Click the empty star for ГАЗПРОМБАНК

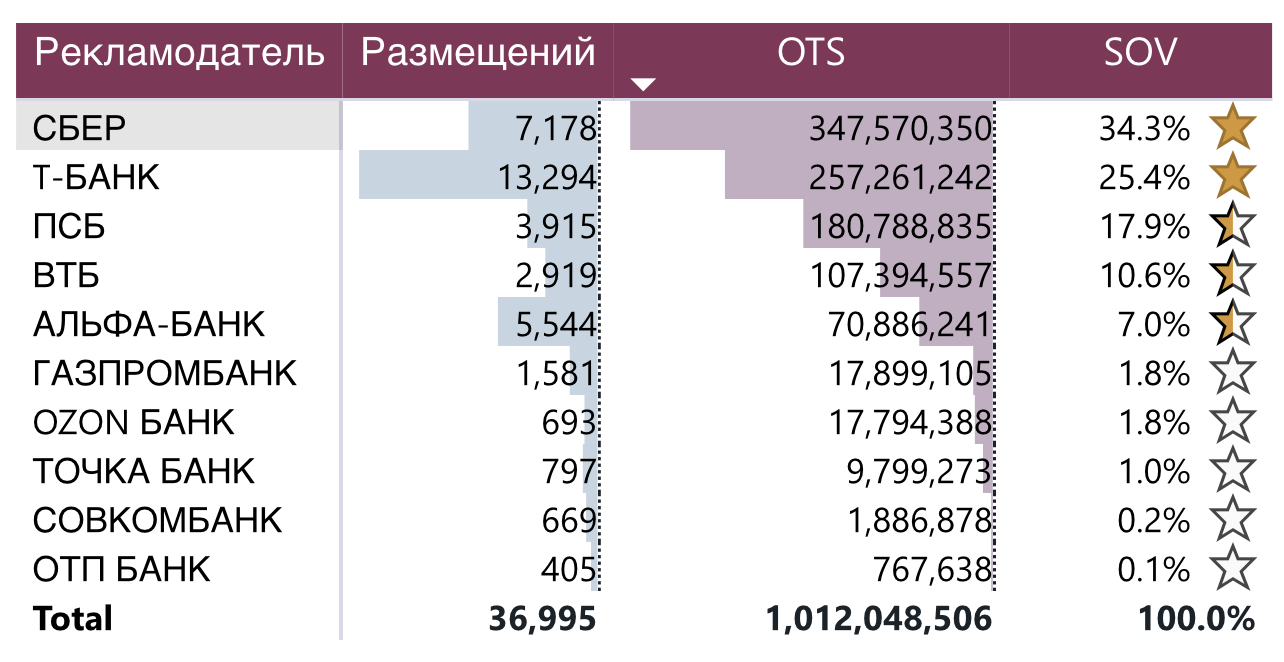tap(1232, 373)
